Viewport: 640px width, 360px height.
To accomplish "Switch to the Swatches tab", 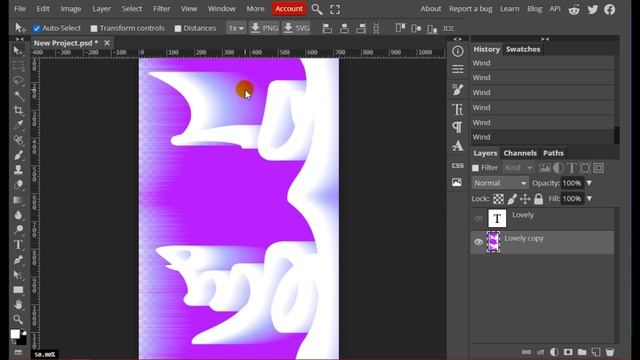I will coord(523,49).
